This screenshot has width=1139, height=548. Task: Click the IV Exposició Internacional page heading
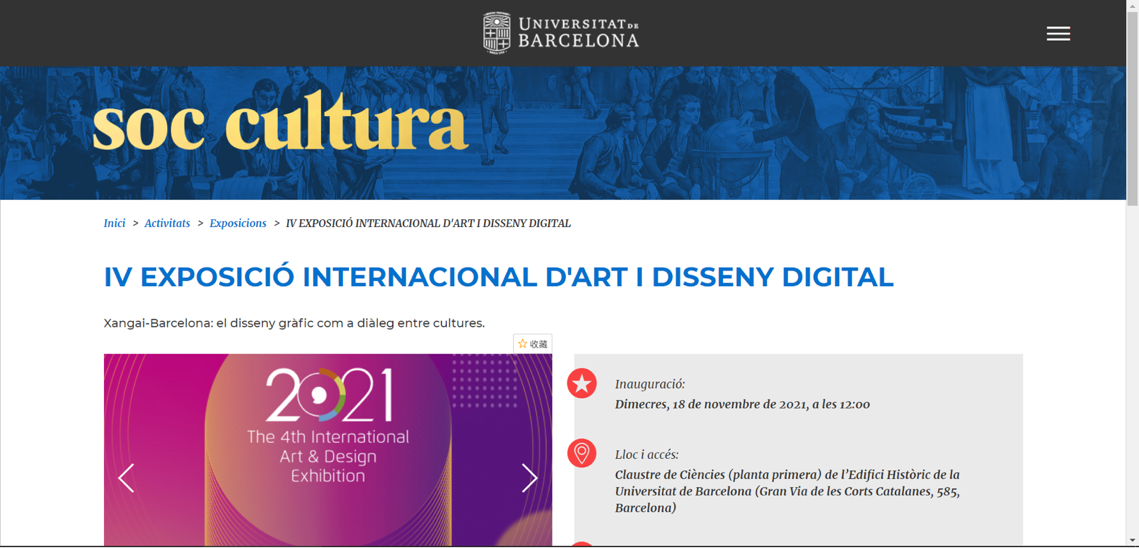coord(498,277)
